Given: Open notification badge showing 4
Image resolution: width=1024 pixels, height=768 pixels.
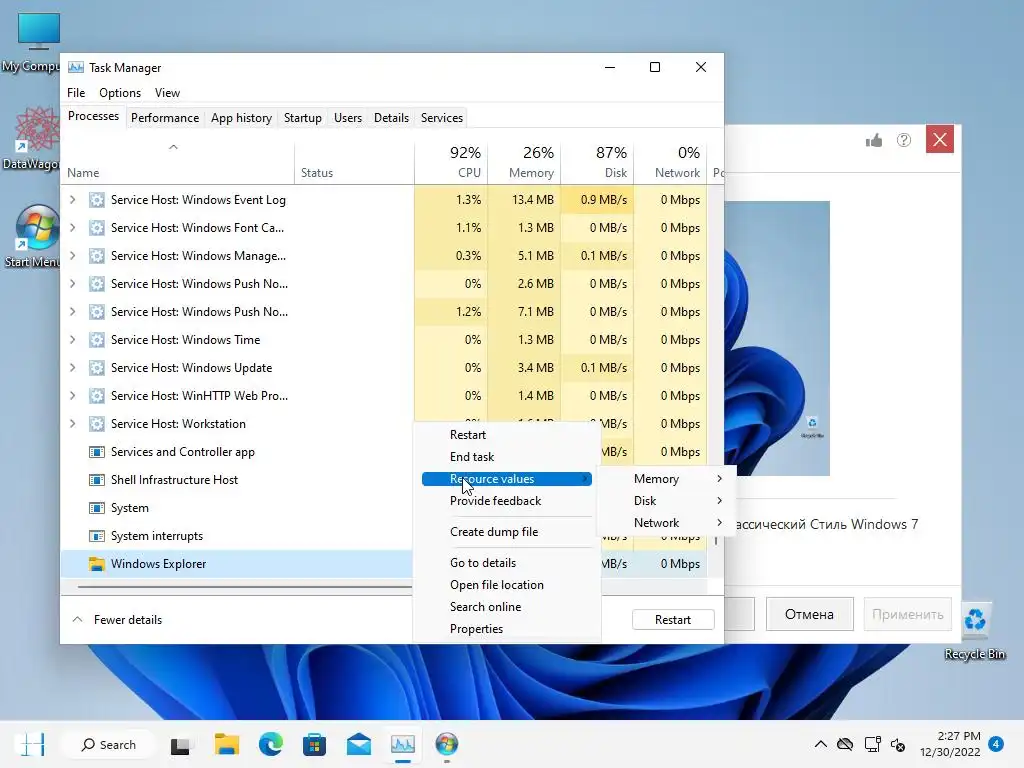Looking at the screenshot, I should click(996, 744).
